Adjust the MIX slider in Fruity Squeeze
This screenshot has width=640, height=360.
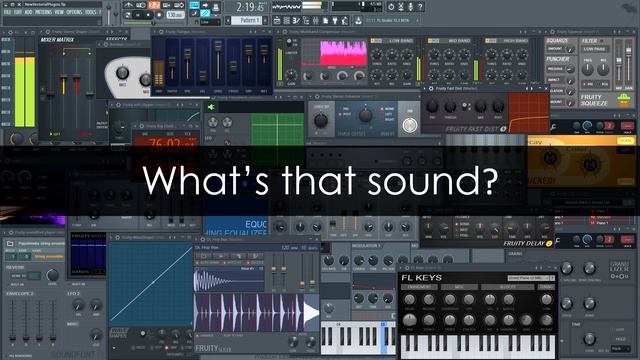(619, 63)
